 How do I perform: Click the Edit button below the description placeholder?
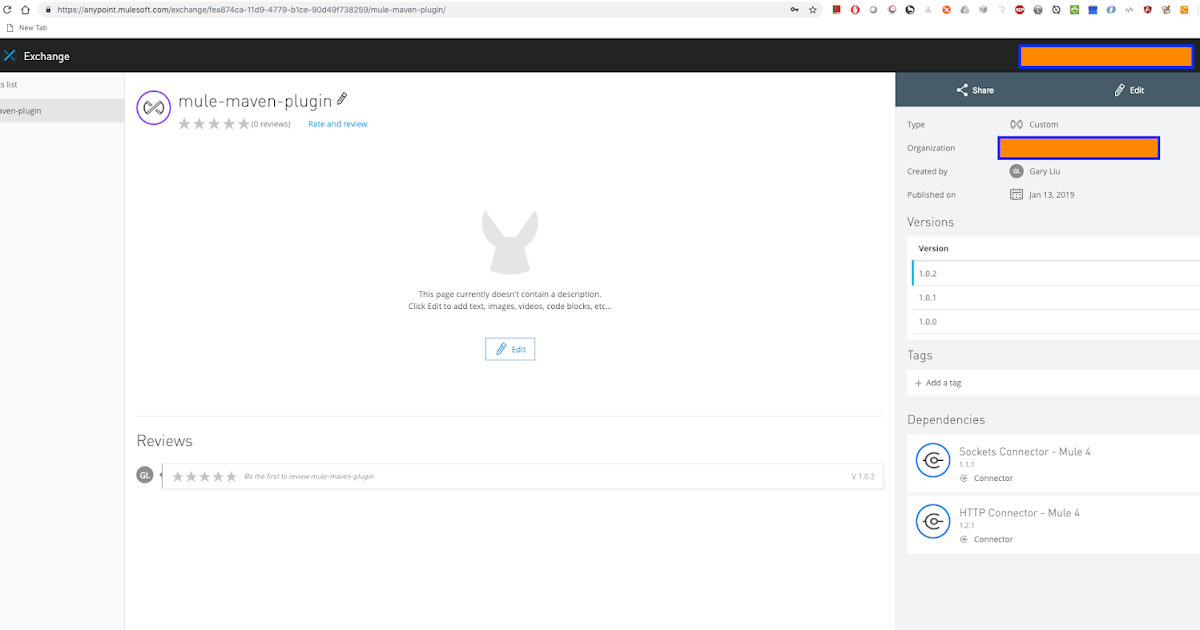(510, 349)
